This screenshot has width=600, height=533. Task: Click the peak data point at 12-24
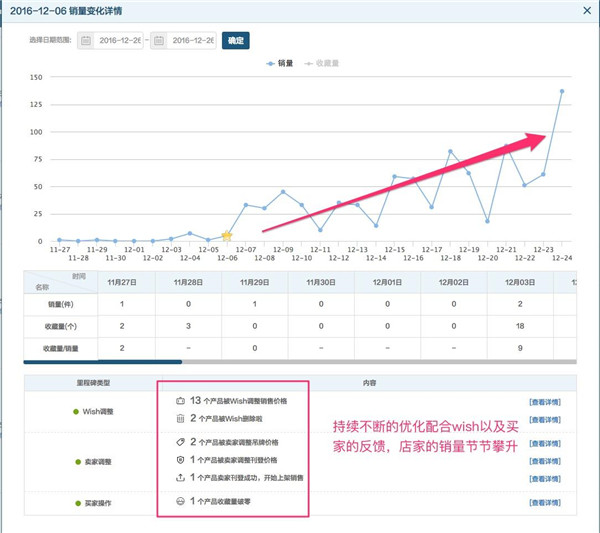[x=562, y=91]
